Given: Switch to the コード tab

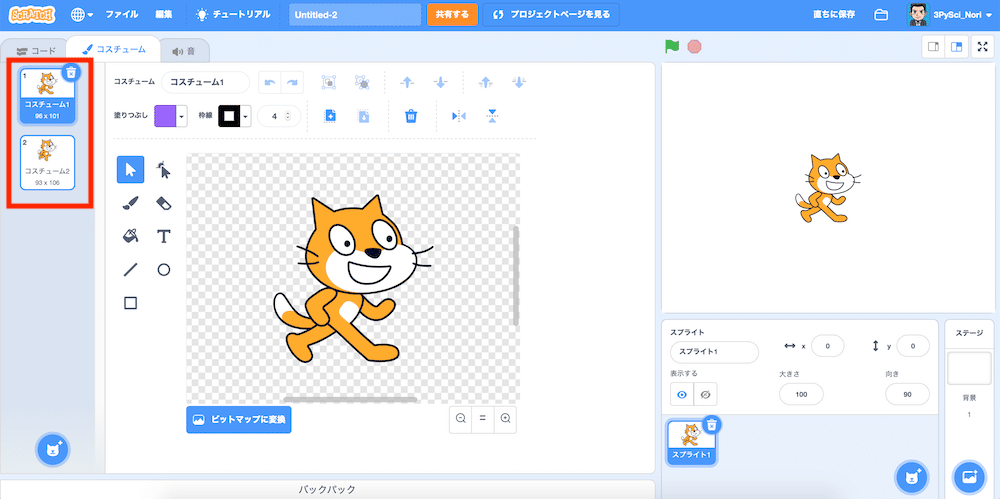Looking at the screenshot, I should point(36,51).
